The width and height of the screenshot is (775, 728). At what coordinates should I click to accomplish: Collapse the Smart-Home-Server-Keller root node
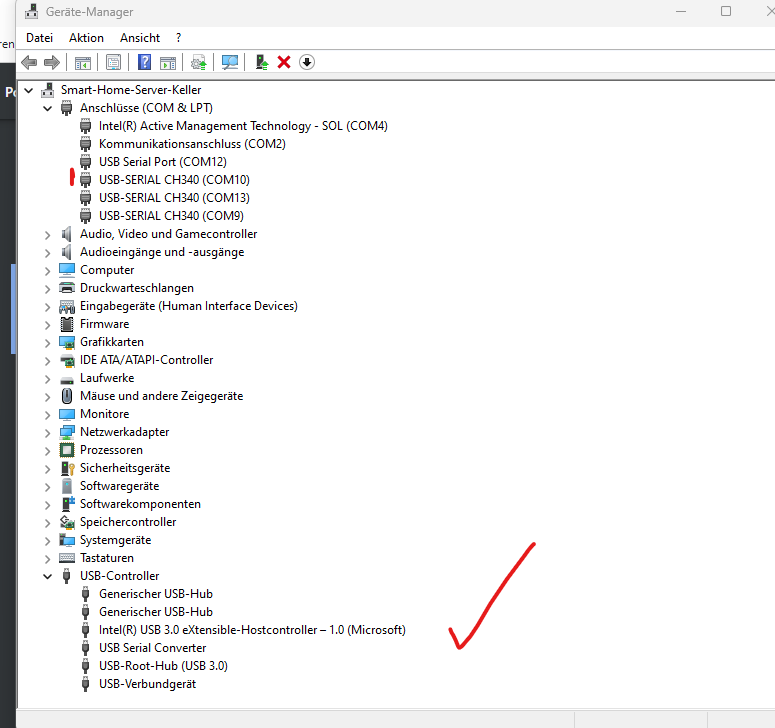coord(29,90)
